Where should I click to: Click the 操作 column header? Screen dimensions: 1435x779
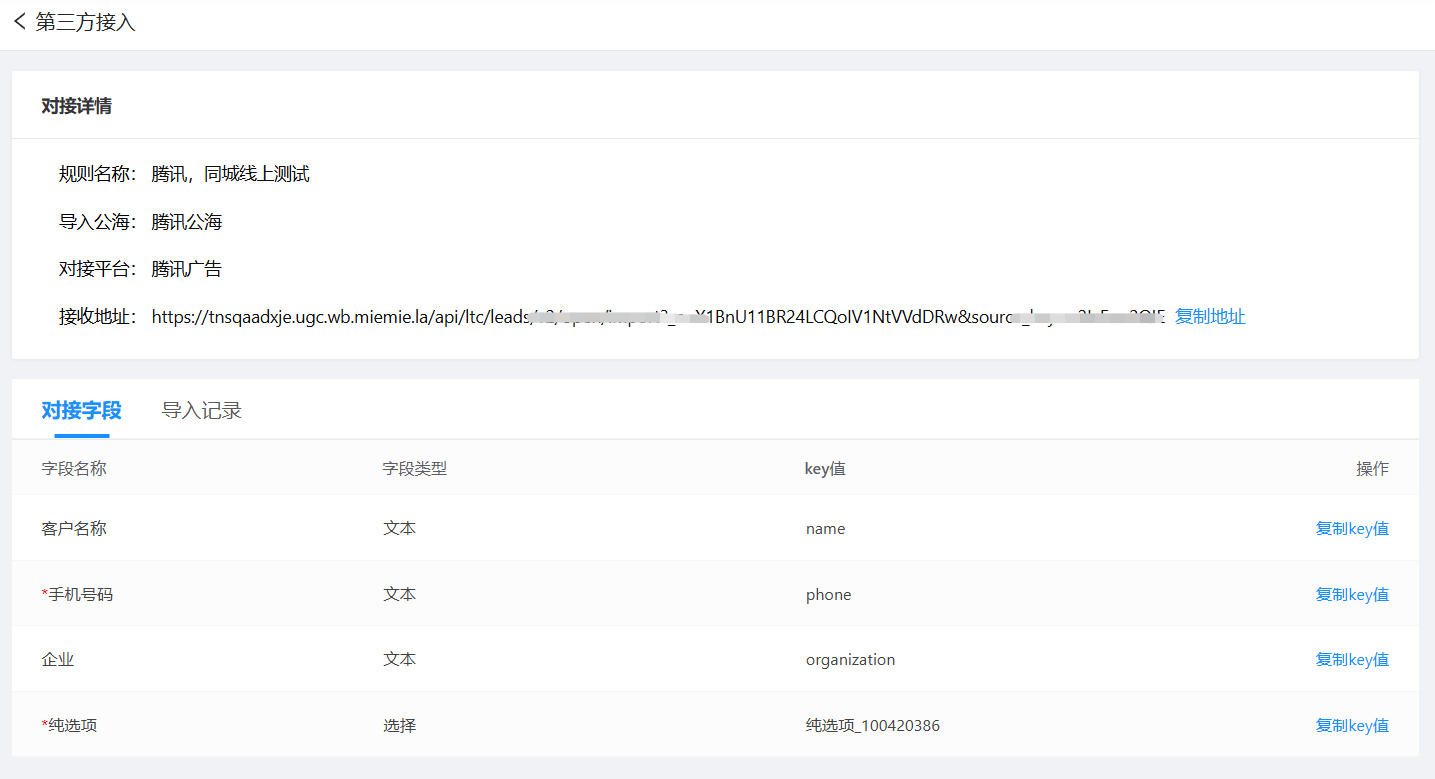[x=1372, y=469]
